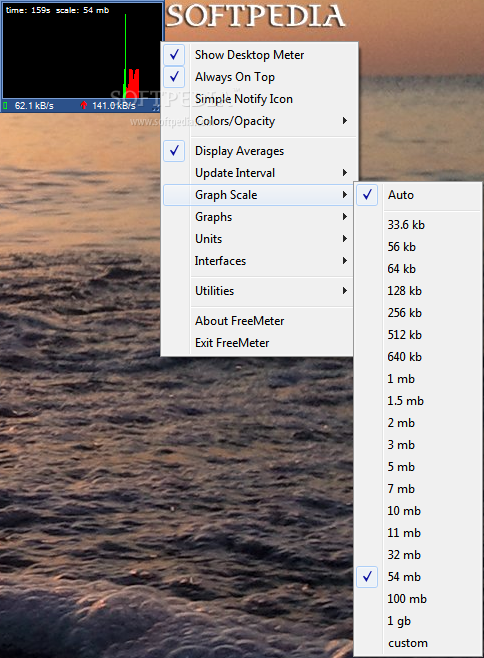The image size is (484, 658).
Task: Click the 62.1 kB/s download rate
Action: 34,106
